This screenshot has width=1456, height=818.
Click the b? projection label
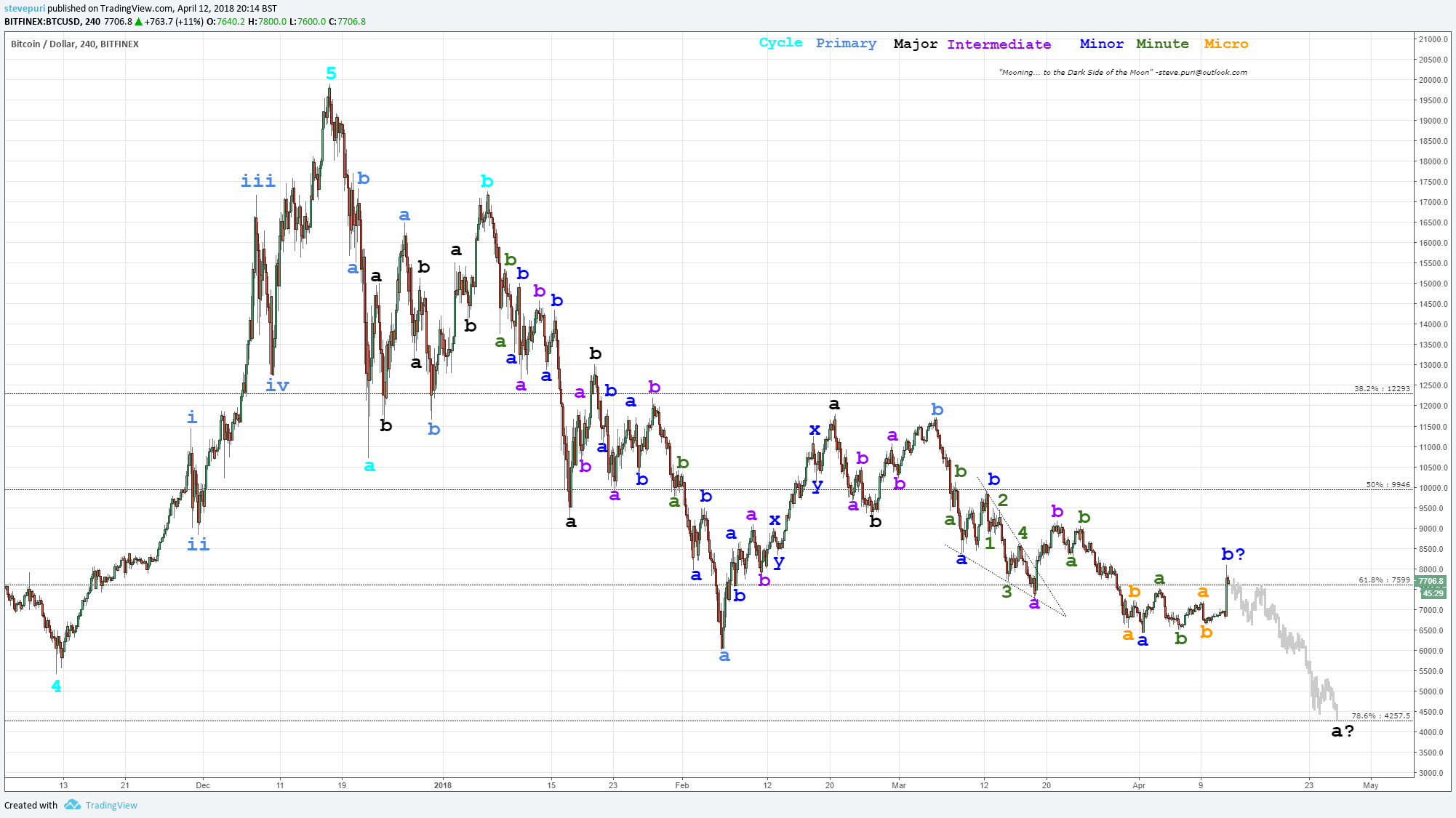[x=1233, y=554]
